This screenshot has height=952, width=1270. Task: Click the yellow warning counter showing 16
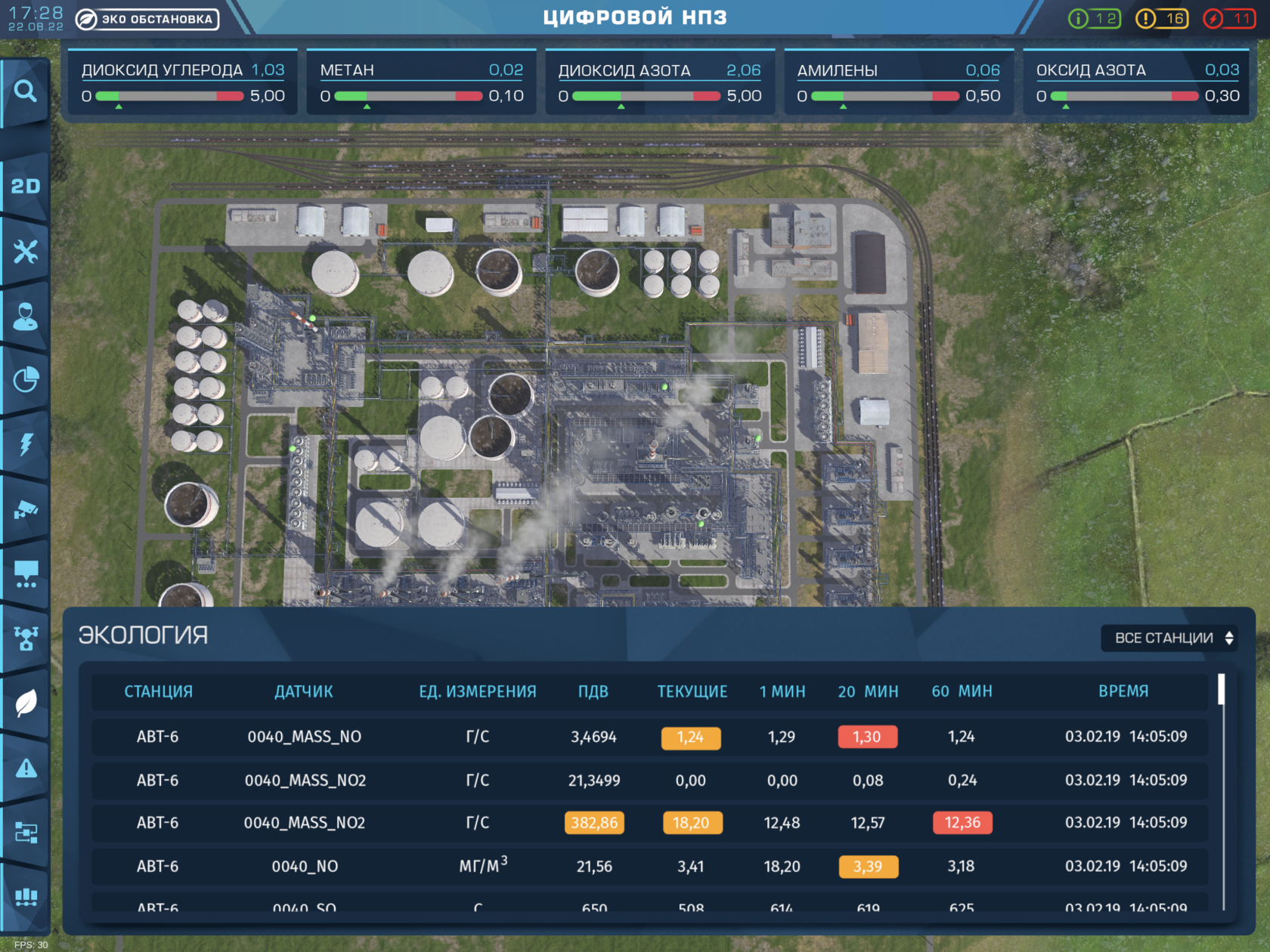tap(1162, 18)
